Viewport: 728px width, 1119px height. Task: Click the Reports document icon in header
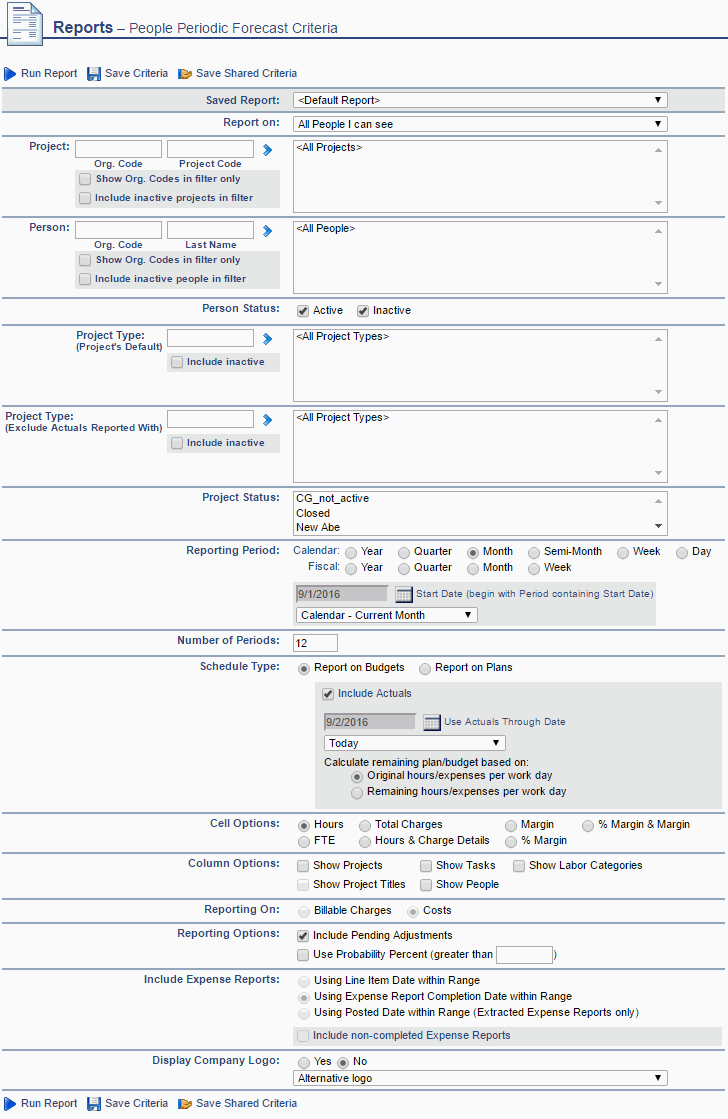[x=24, y=24]
